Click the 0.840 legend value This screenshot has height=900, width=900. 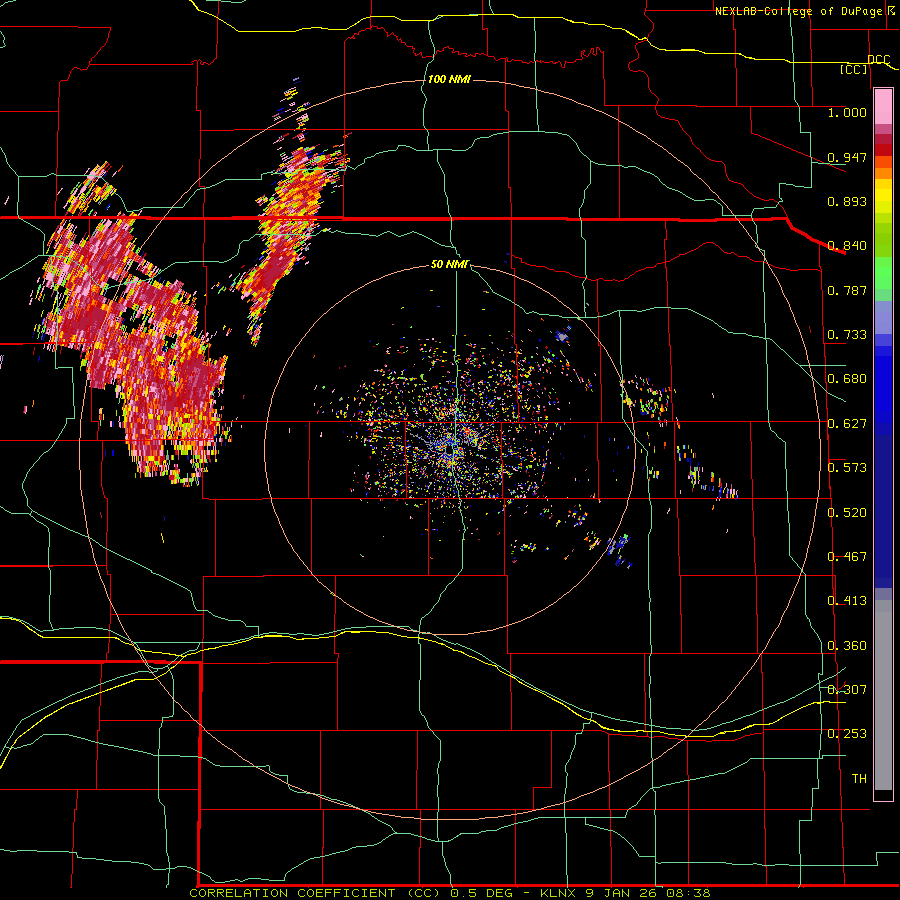tap(847, 246)
